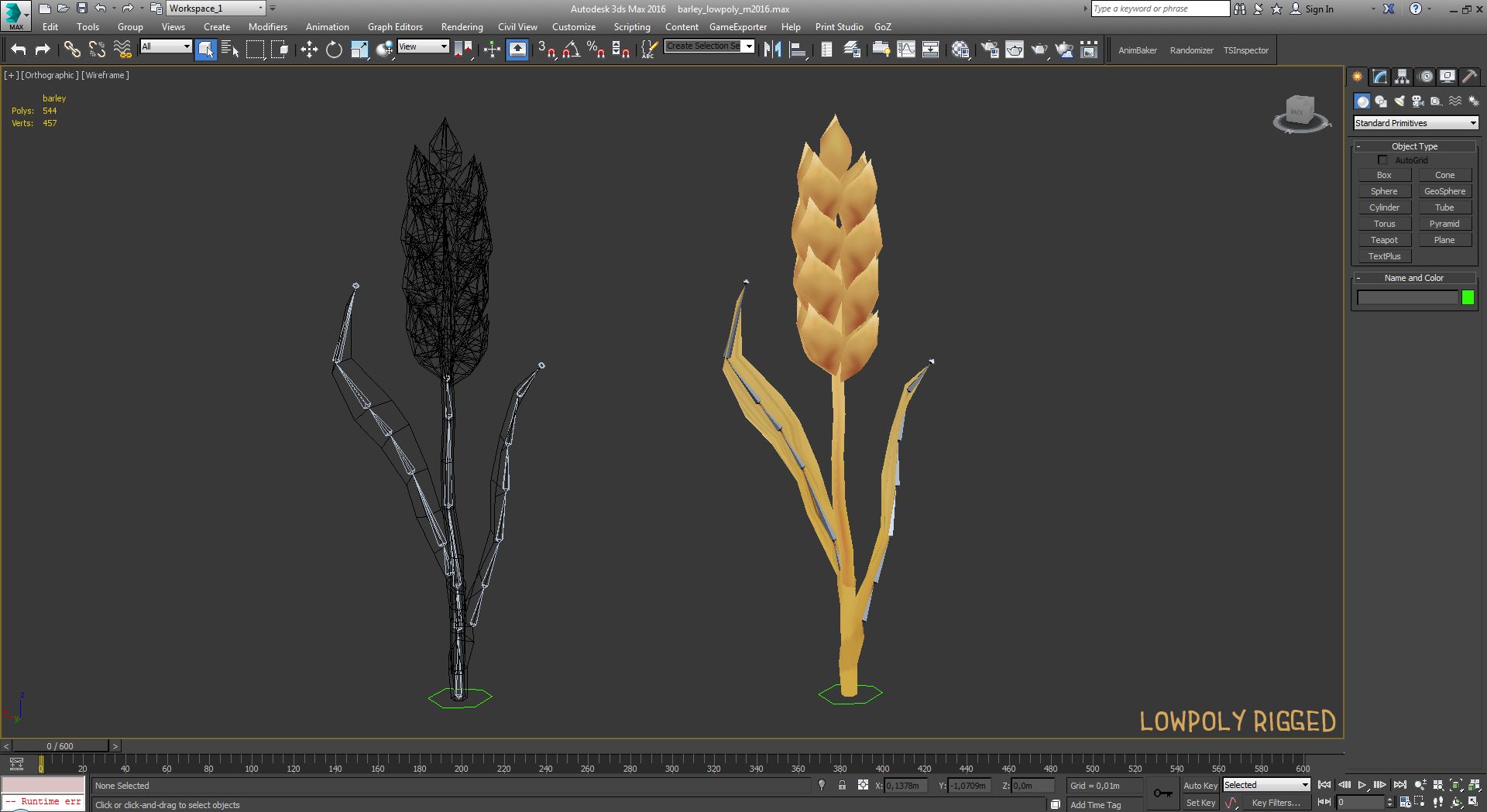Open Create Selection Set dropdown
1487x812 pixels.
(x=709, y=46)
